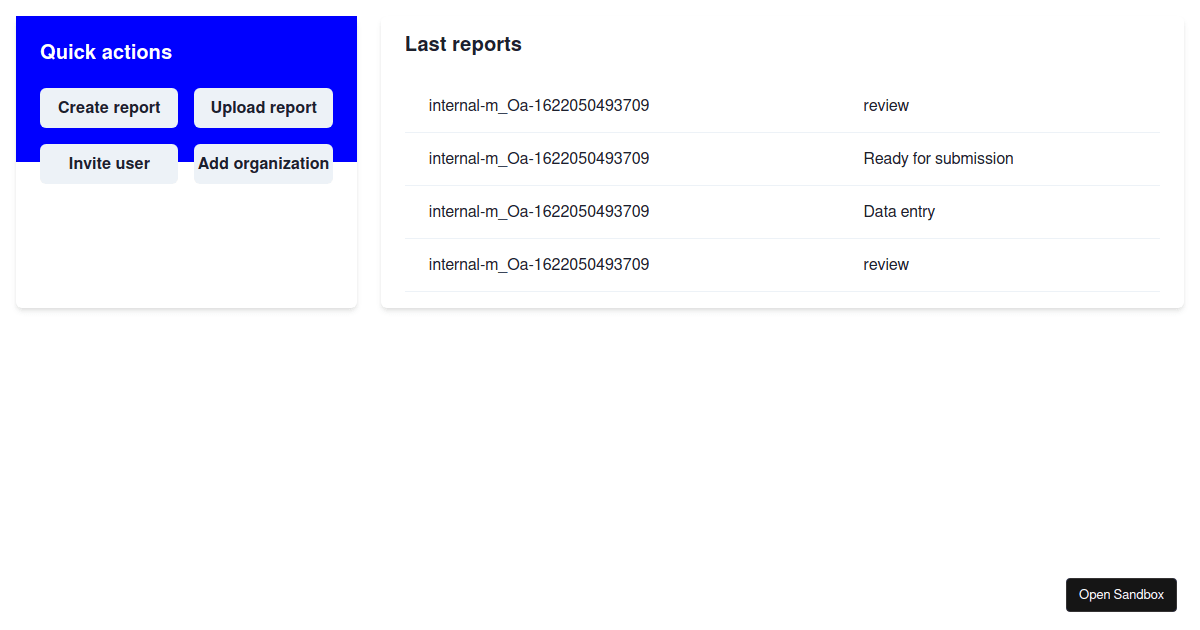Viewport: 1200px width, 630px height.
Task: Click the review label on the fourth row
Action: click(886, 264)
